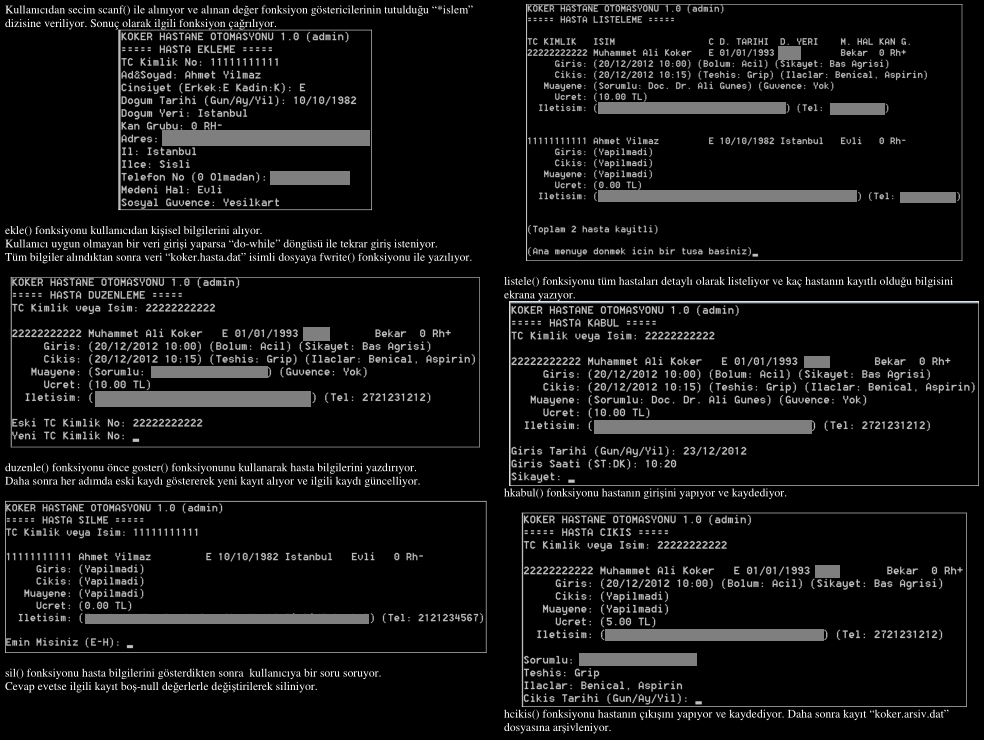Click 'Dogum Tarihi (Gun/Ay/Yil): 10/10/1982' line
The width and height of the screenshot is (984, 740).
(x=238, y=100)
